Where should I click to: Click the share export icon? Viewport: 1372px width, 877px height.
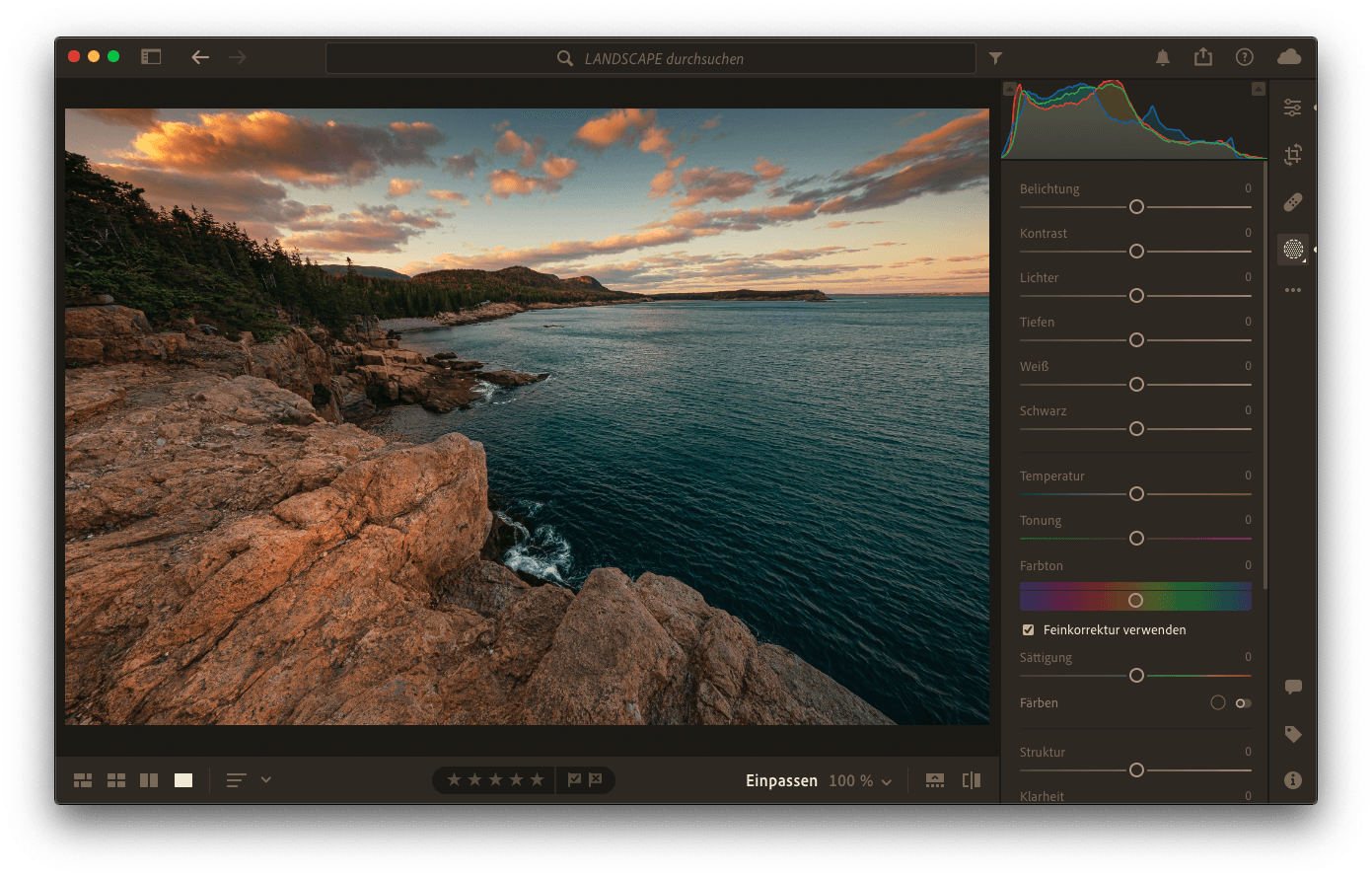1203,57
